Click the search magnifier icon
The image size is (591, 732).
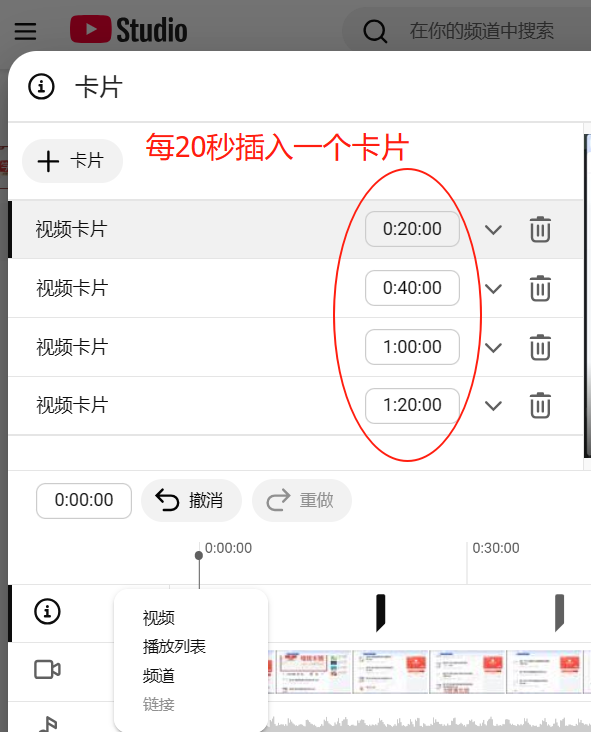375,31
